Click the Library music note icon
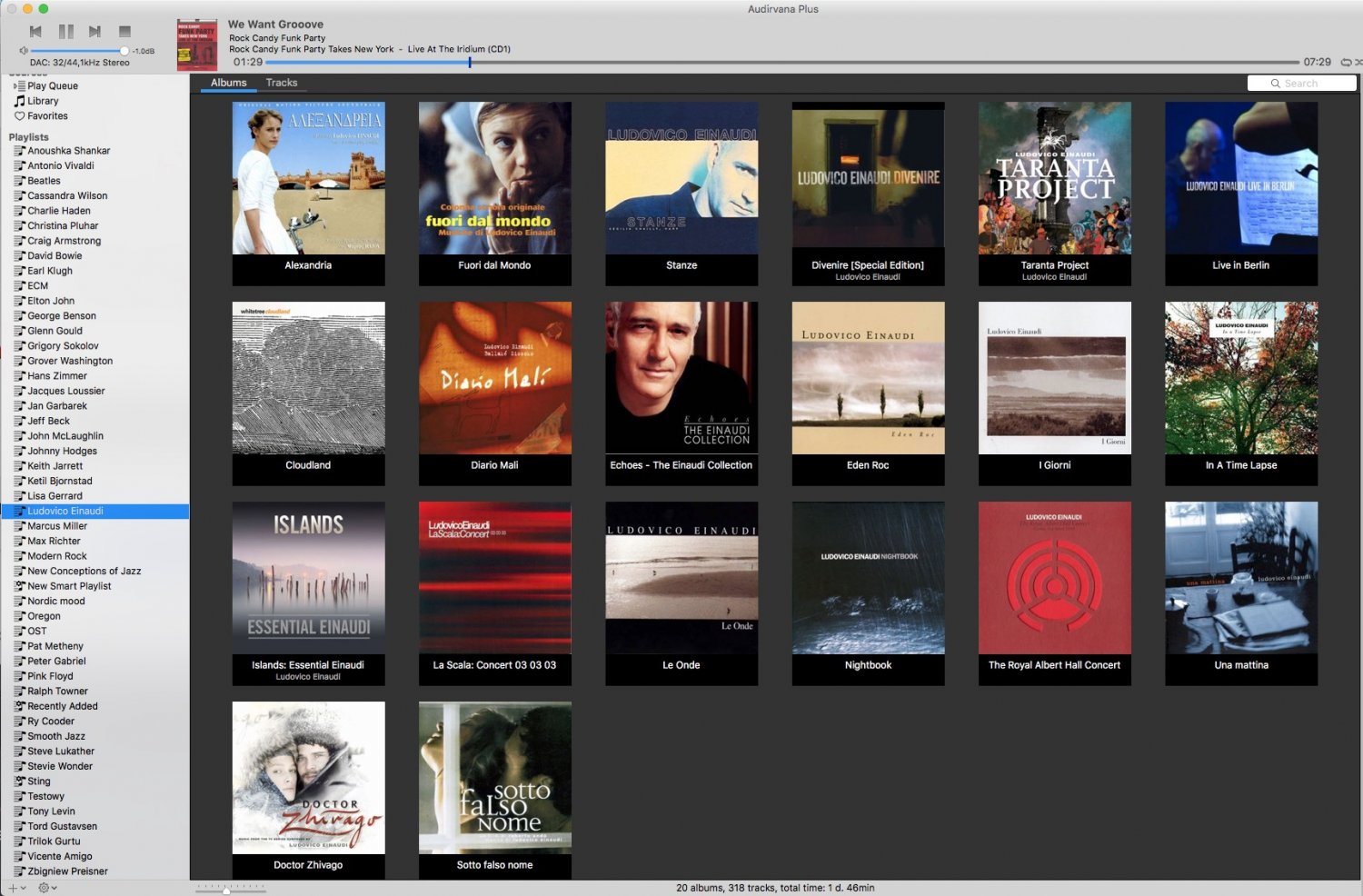Image resolution: width=1363 pixels, height=896 pixels. [19, 101]
